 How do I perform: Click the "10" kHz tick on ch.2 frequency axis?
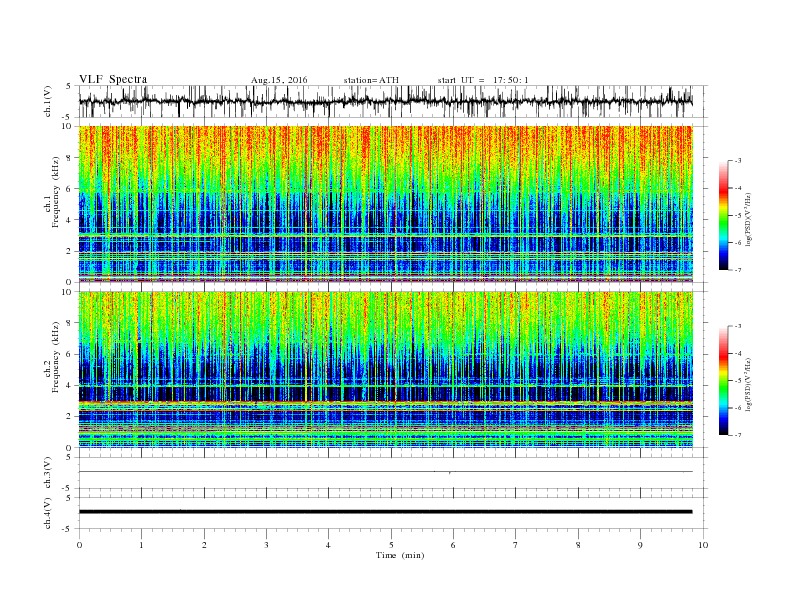click(x=68, y=292)
